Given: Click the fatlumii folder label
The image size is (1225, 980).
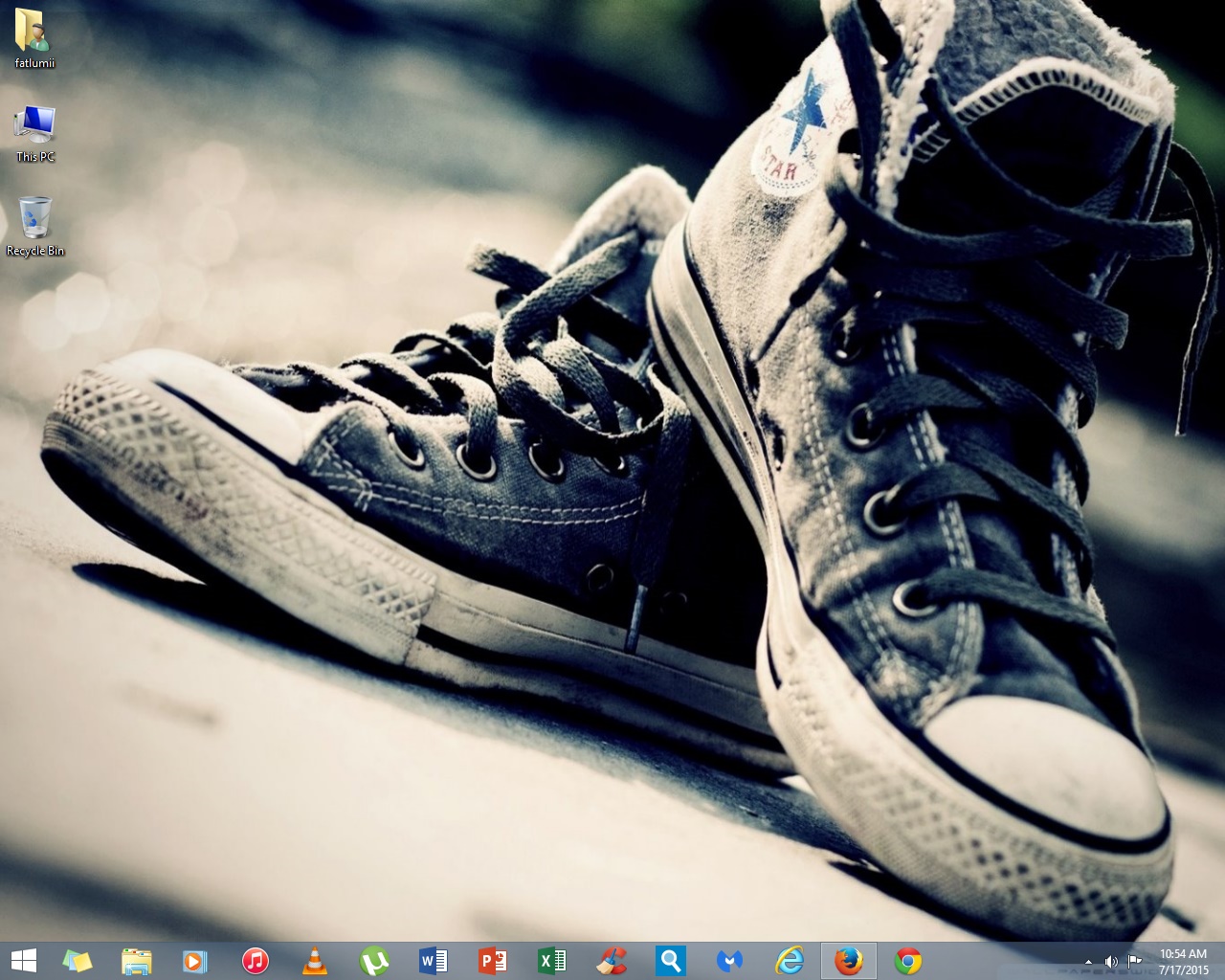Looking at the screenshot, I should 35,63.
